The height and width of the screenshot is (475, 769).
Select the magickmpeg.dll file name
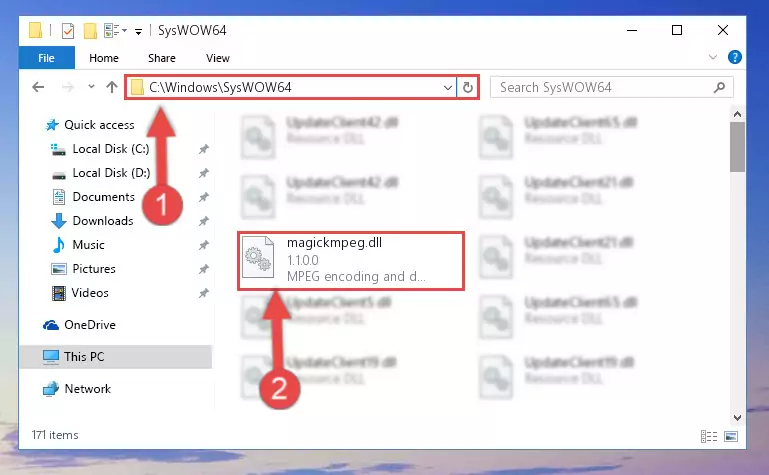pos(334,243)
